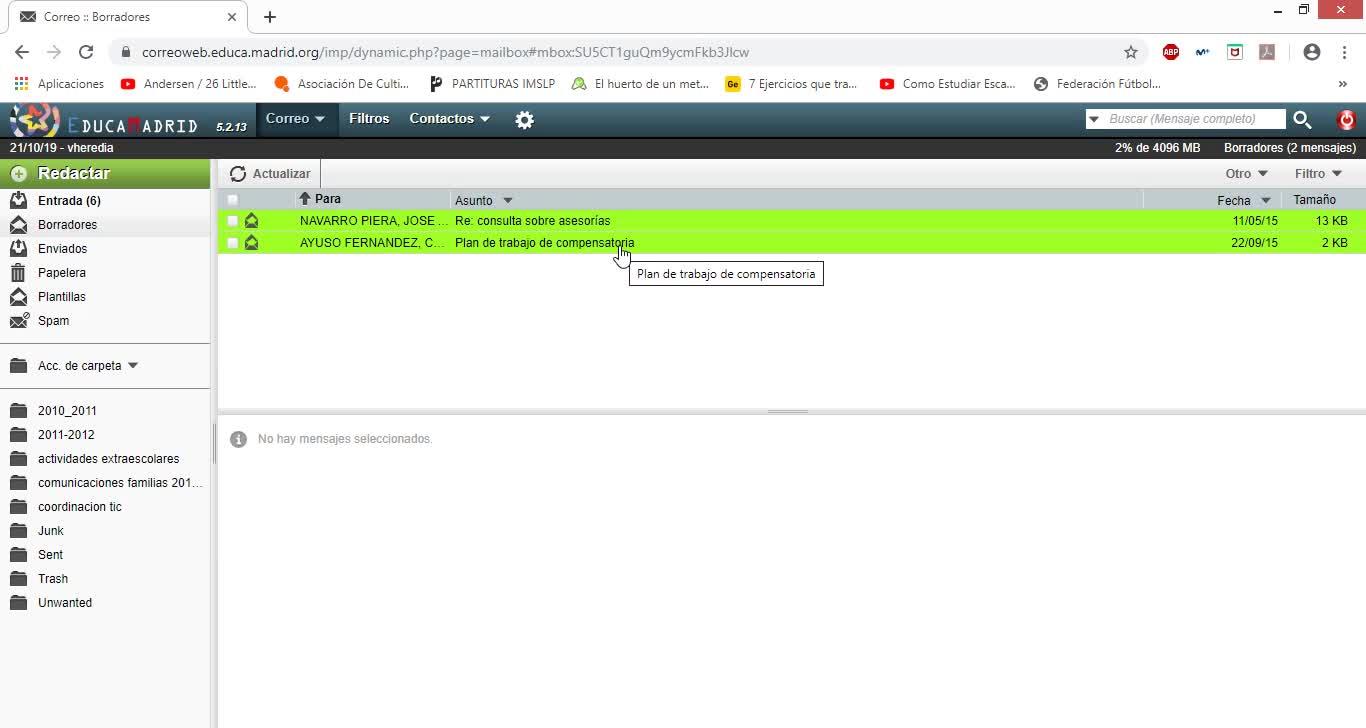Expand the Acc. de carpeta dropdown
1366x728 pixels.
pyautogui.click(x=88, y=366)
